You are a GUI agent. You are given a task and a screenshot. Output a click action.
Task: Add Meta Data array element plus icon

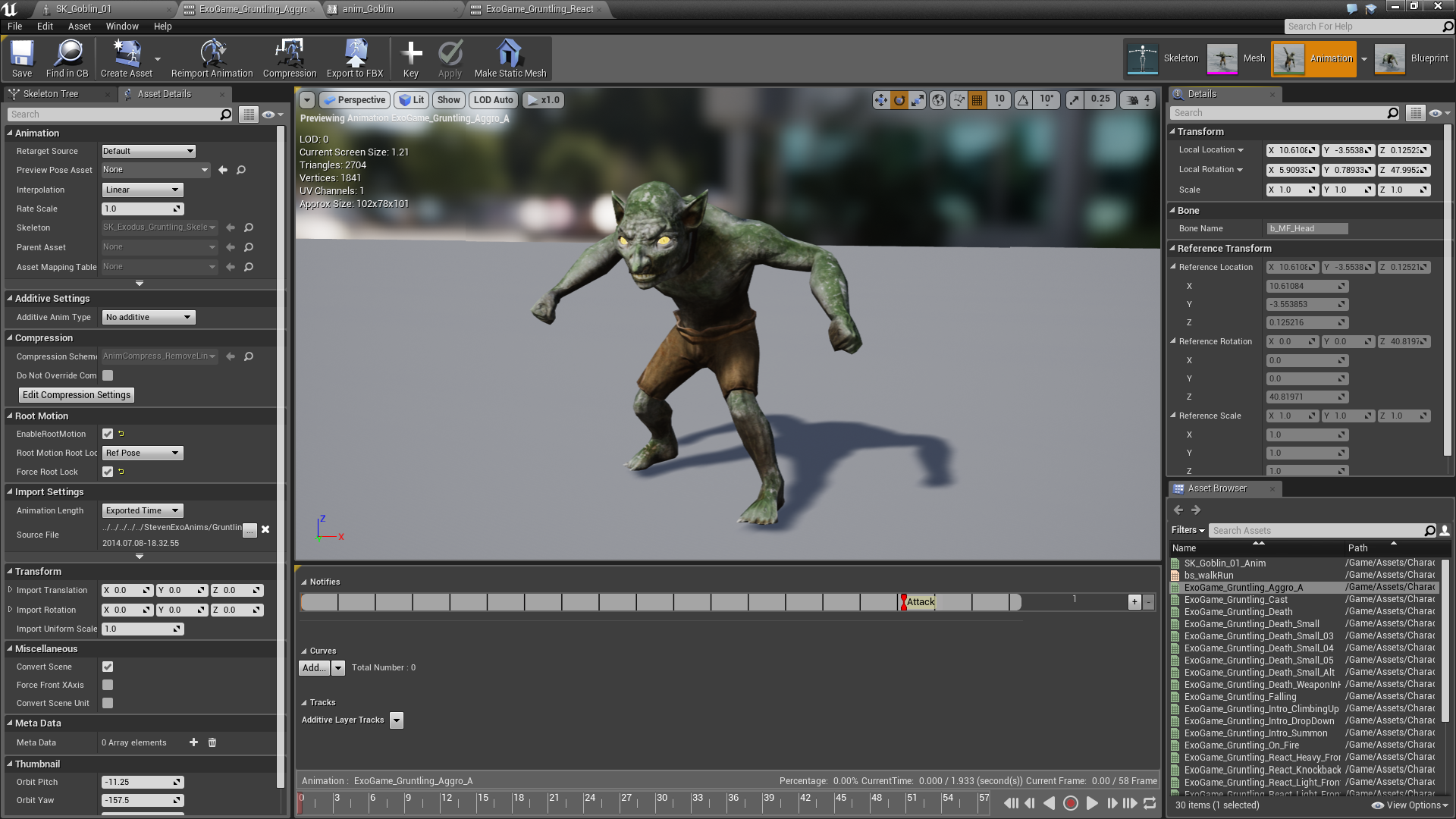(193, 742)
